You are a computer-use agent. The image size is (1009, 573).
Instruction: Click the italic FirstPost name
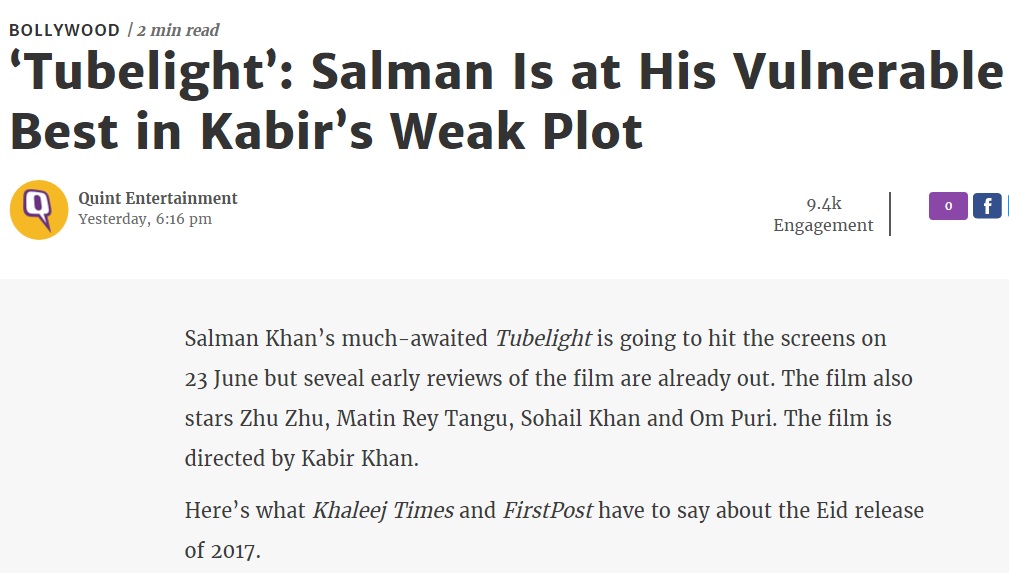point(548,511)
